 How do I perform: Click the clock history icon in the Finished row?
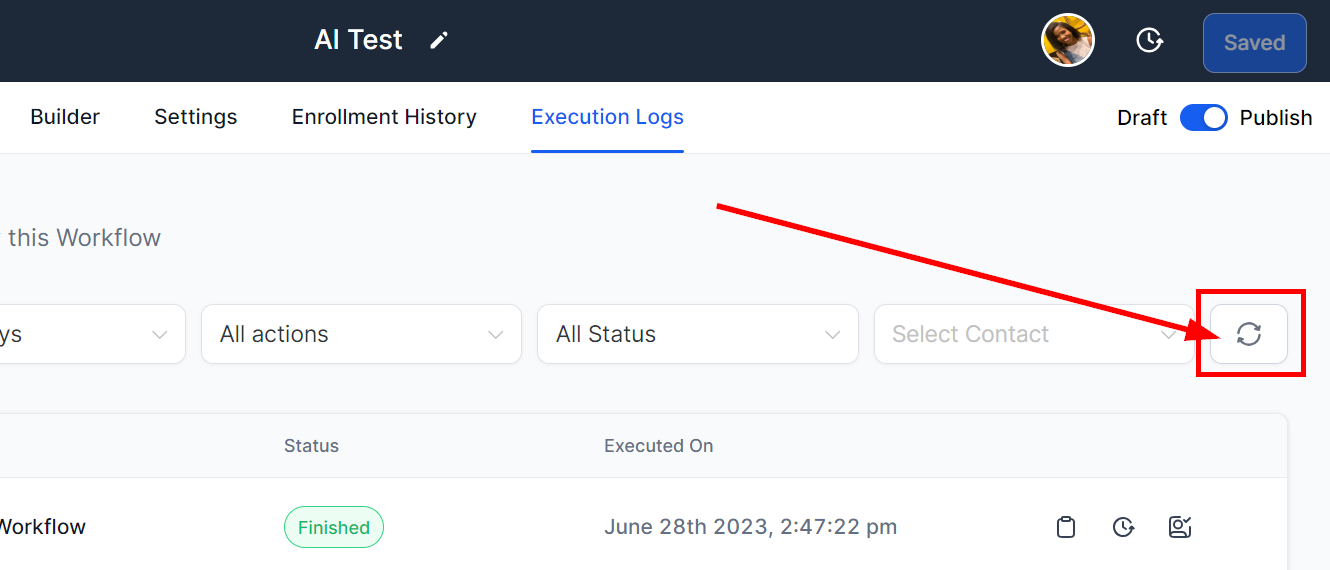[1123, 527]
